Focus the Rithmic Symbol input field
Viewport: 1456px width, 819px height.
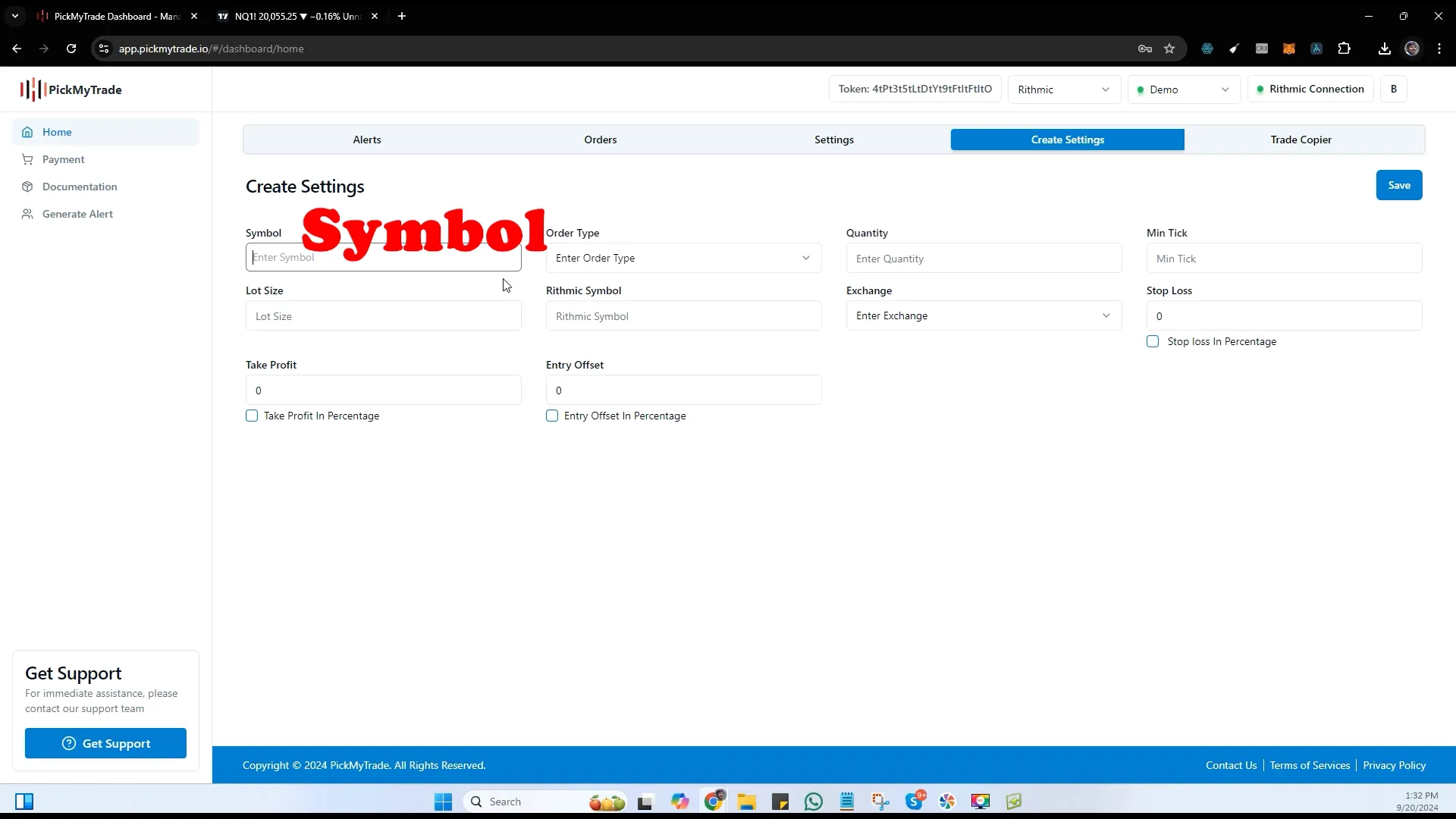[683, 316]
